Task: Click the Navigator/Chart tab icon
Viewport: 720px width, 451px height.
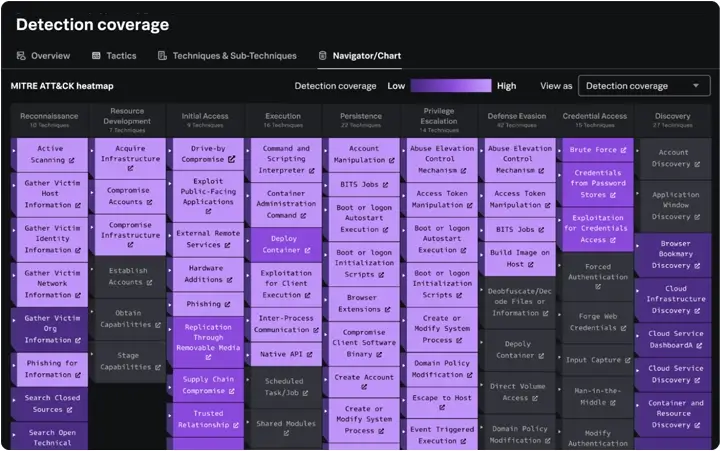Action: click(323, 56)
